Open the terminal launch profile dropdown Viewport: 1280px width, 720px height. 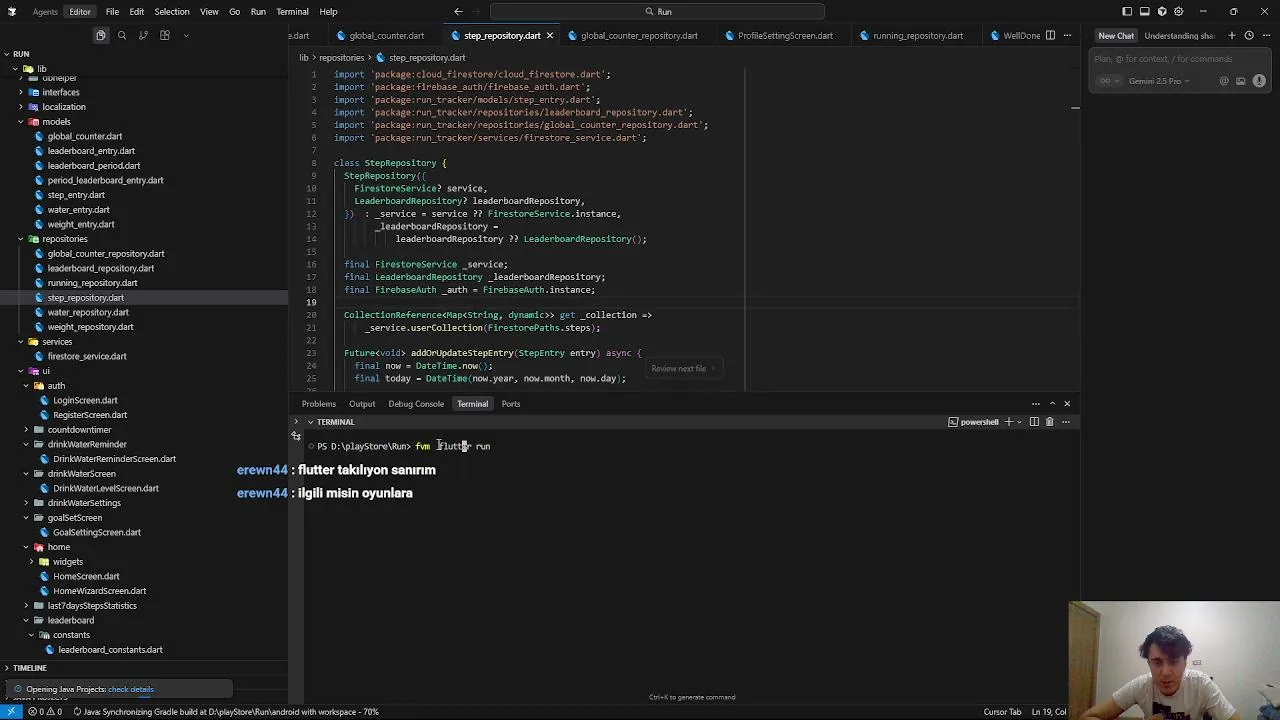1020,422
